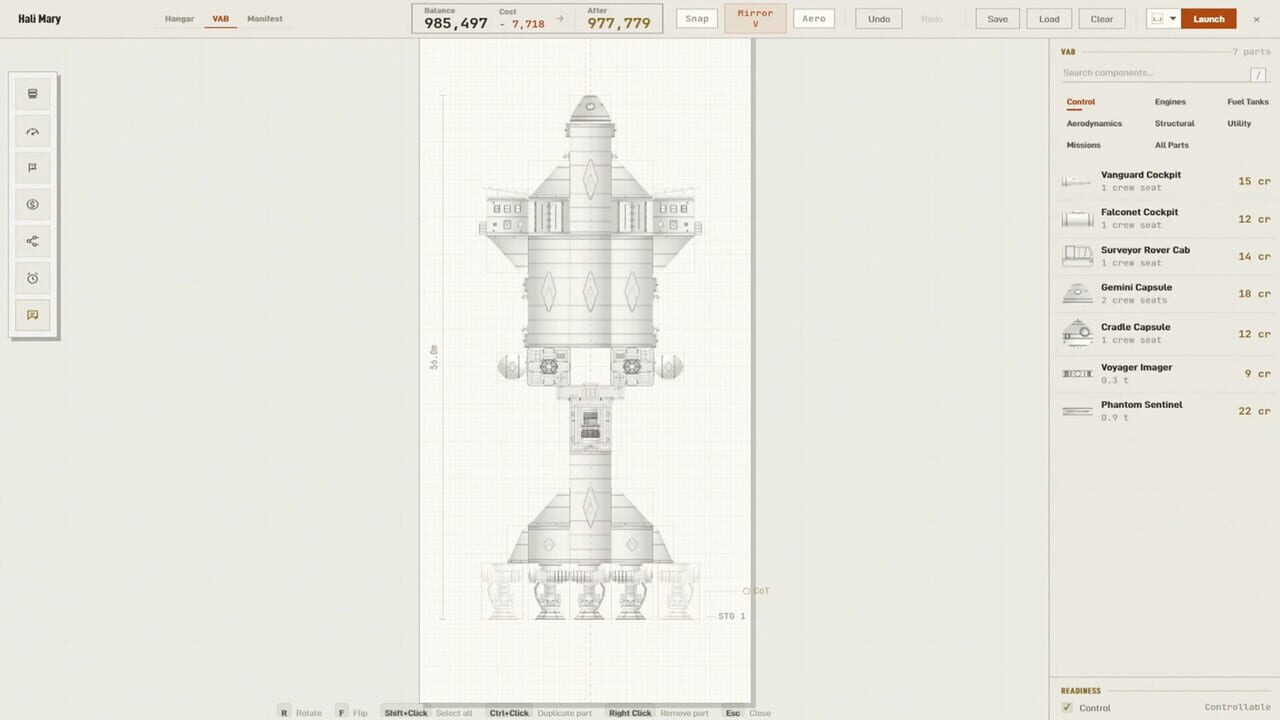Toggle Mirror V symmetry mode

[756, 19]
